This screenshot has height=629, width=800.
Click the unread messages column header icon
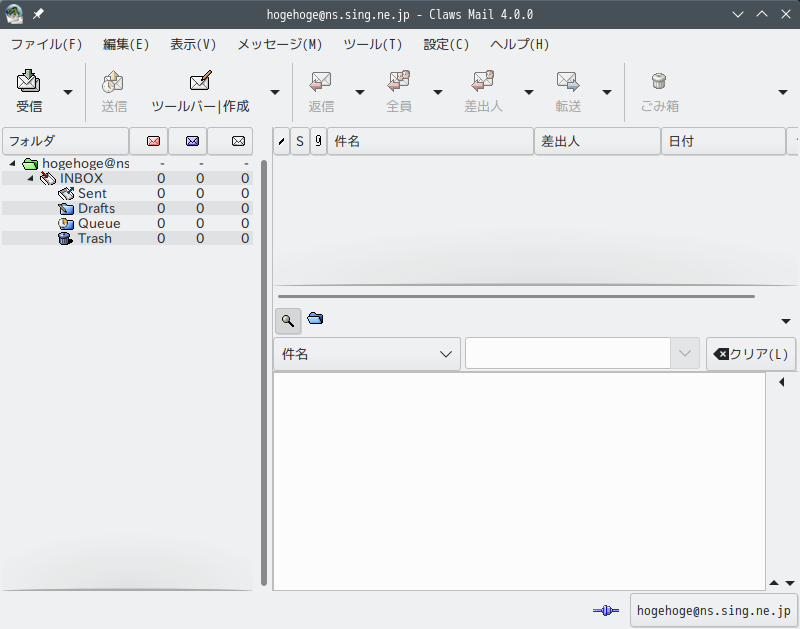(x=192, y=141)
